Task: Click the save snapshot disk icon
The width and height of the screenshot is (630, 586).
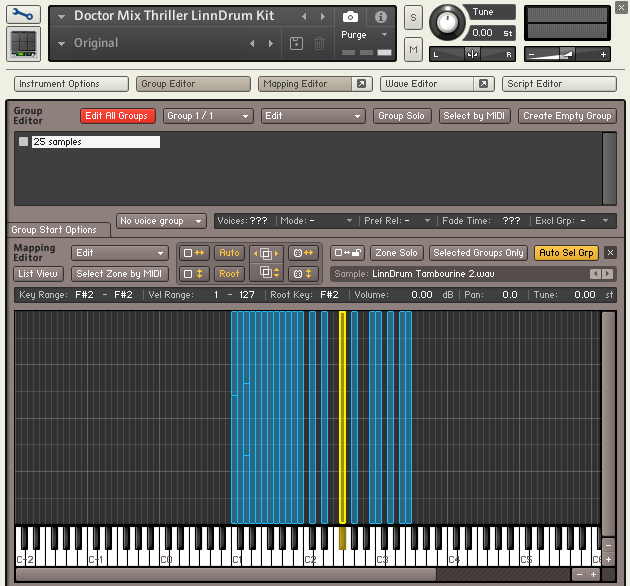Action: click(x=296, y=43)
